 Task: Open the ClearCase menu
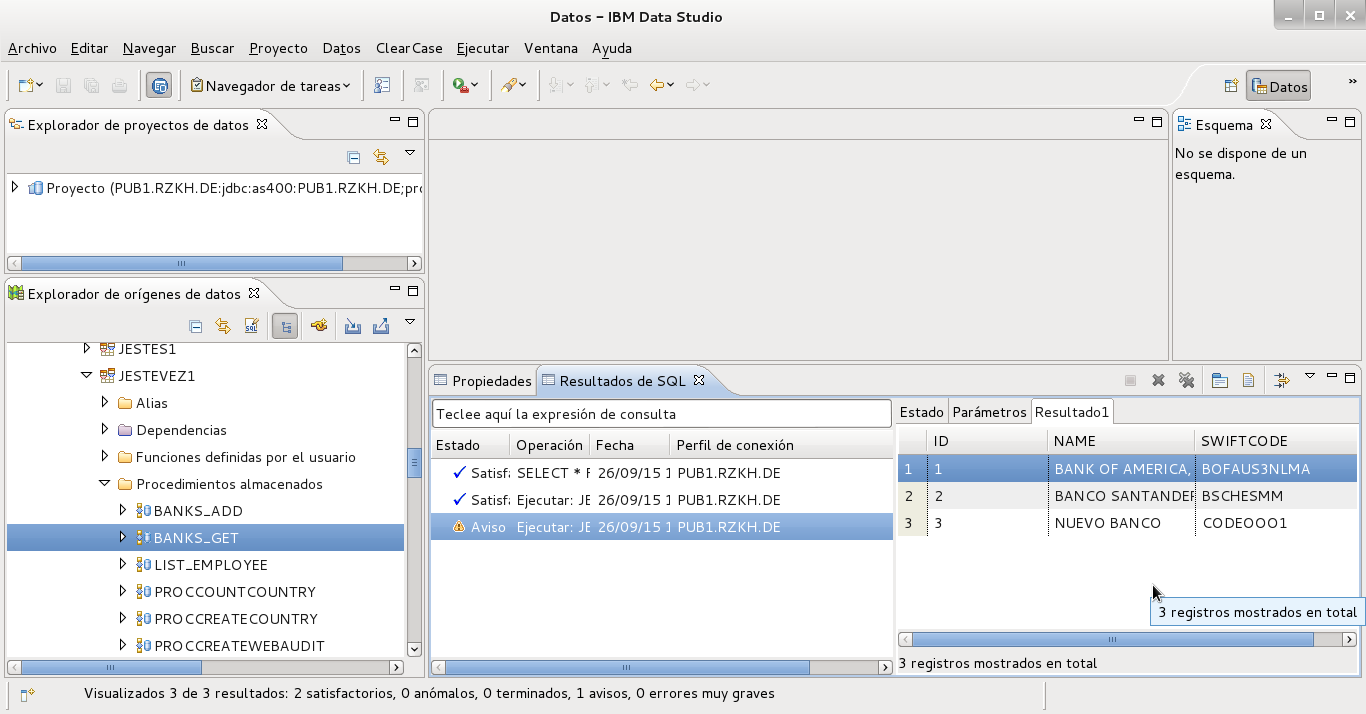point(409,48)
